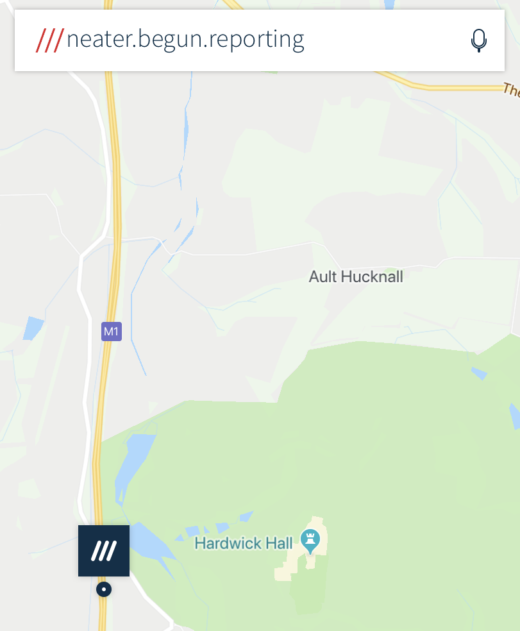Click the Hardwick Hall text label
The image size is (520, 631).
pyautogui.click(x=243, y=543)
